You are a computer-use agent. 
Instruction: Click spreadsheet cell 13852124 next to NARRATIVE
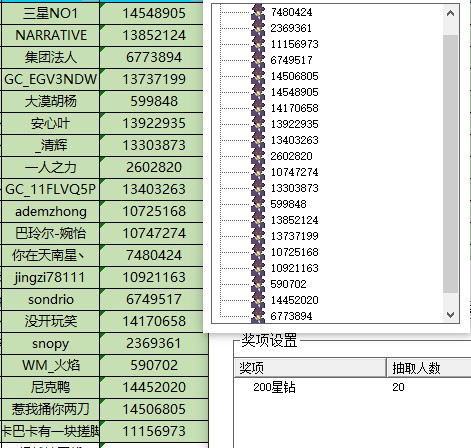pyautogui.click(x=151, y=35)
